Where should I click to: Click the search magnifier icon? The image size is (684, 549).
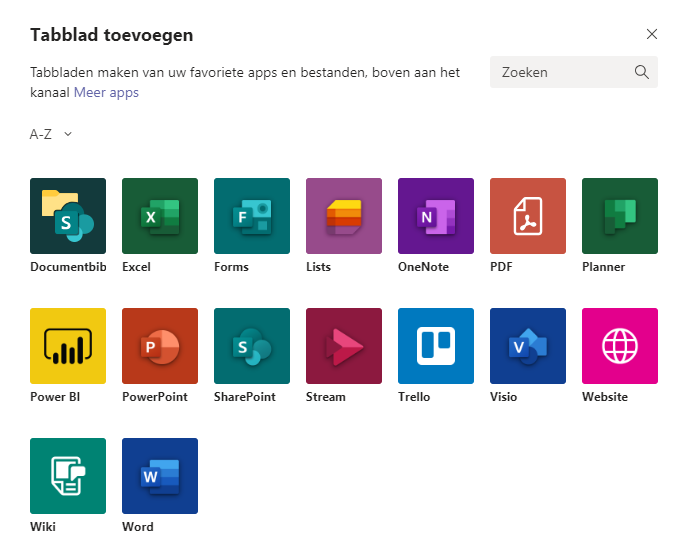642,72
